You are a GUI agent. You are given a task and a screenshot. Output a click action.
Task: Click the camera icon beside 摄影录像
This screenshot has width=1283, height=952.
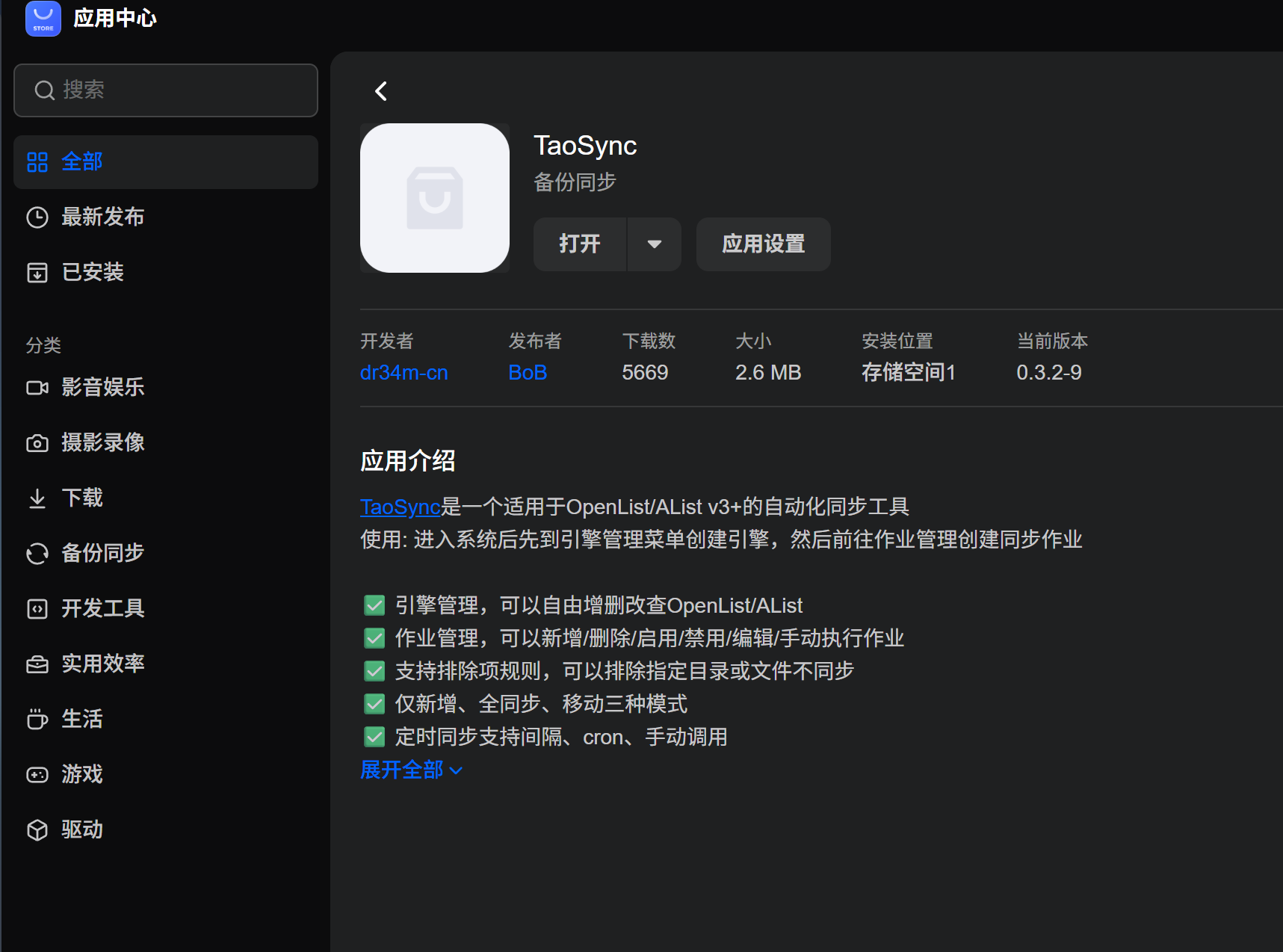pos(37,443)
